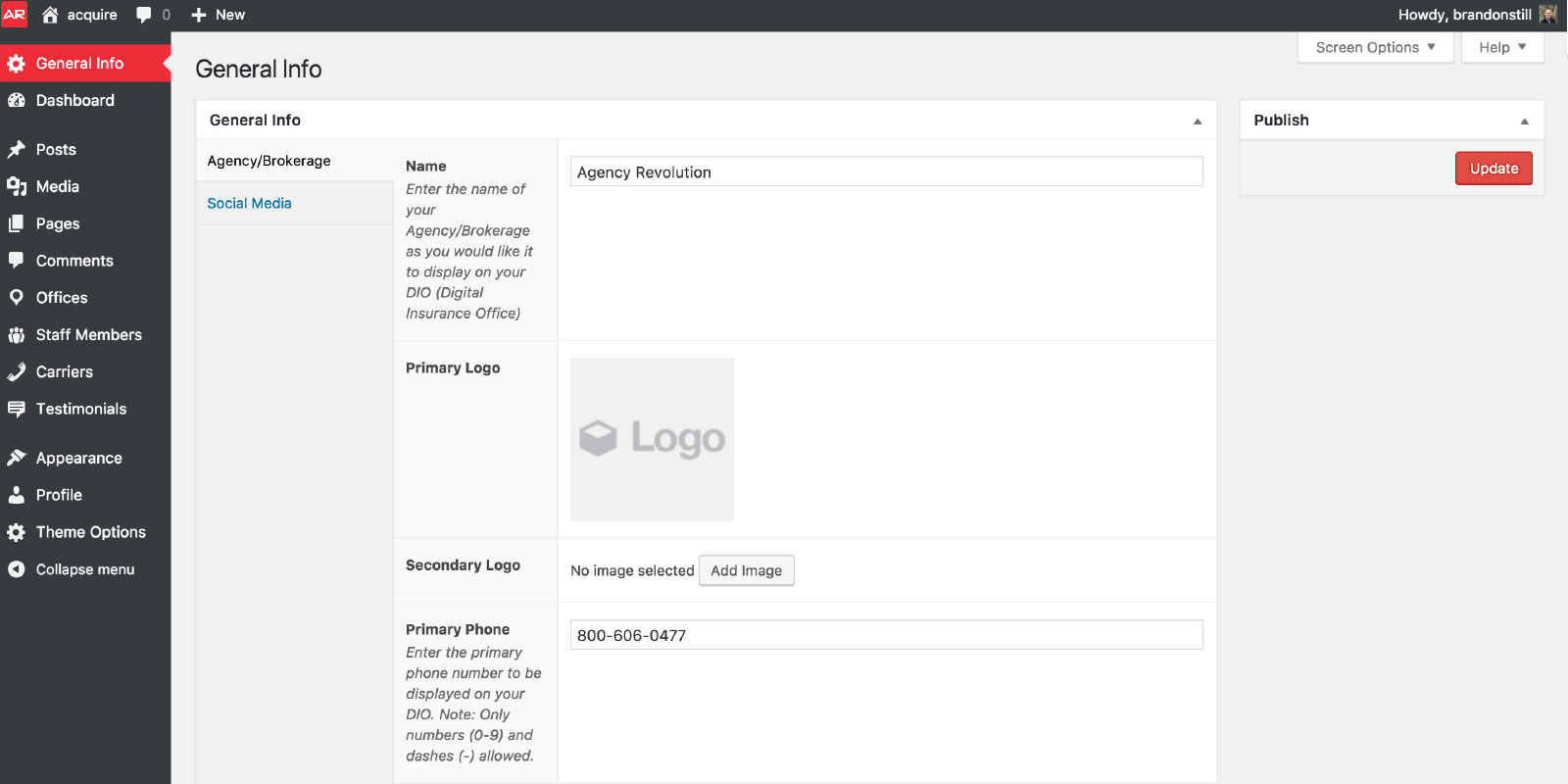Click the Appearance brush icon
The width and height of the screenshot is (1568, 784).
pyautogui.click(x=16, y=458)
